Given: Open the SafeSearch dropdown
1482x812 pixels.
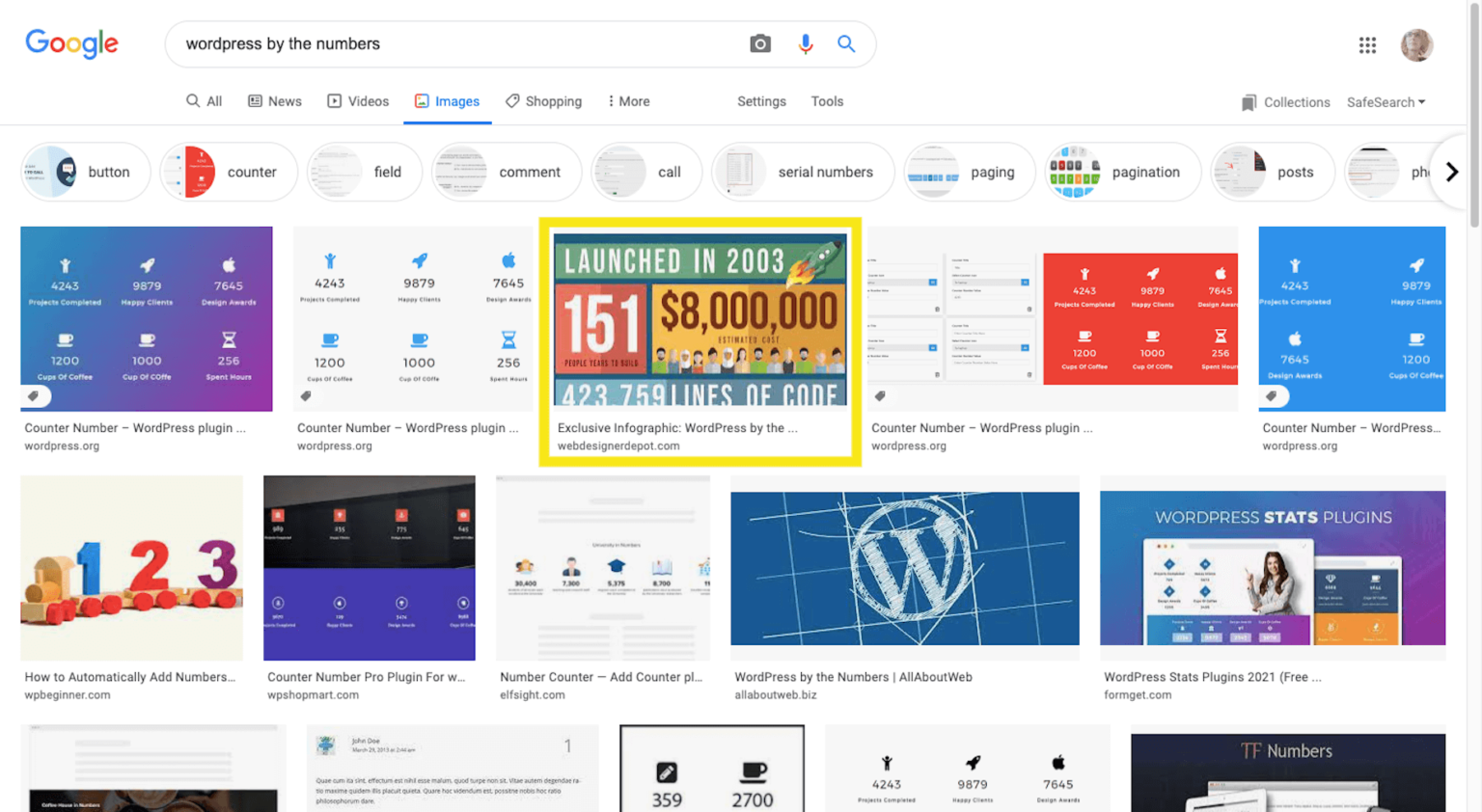Looking at the screenshot, I should [x=1386, y=102].
